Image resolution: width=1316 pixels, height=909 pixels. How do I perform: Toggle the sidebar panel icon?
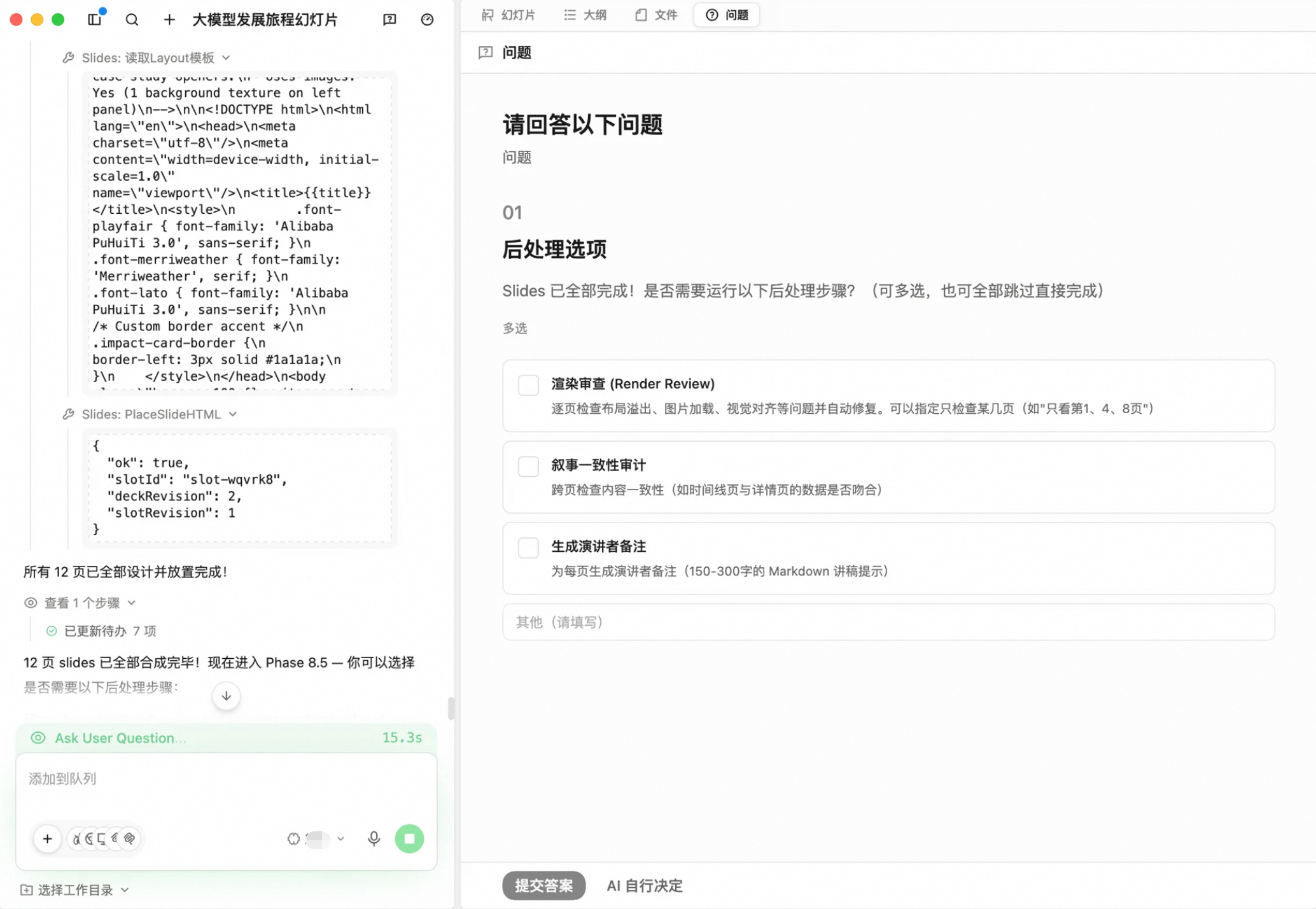click(x=94, y=19)
